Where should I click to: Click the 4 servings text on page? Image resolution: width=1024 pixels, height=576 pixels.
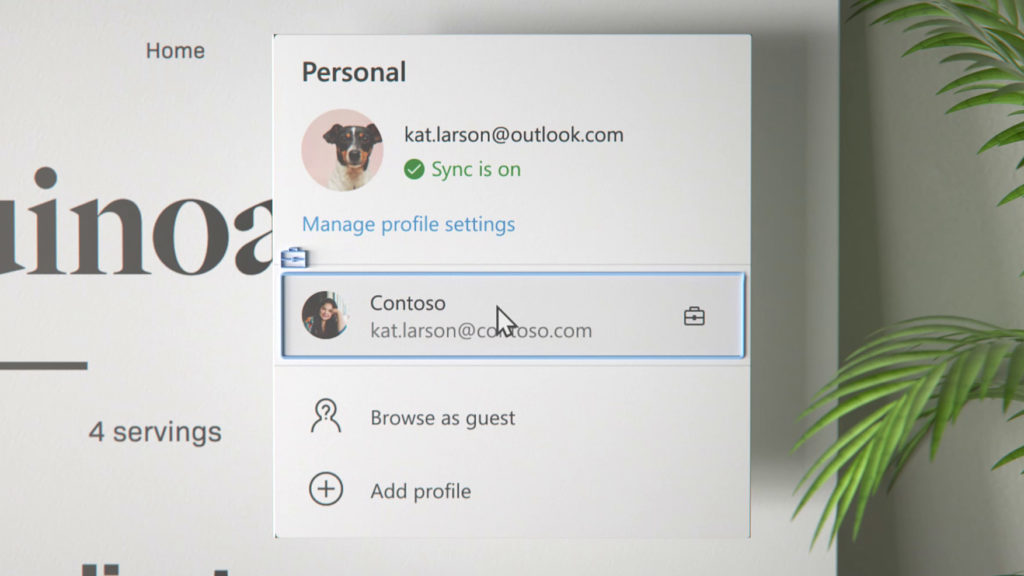coord(155,432)
